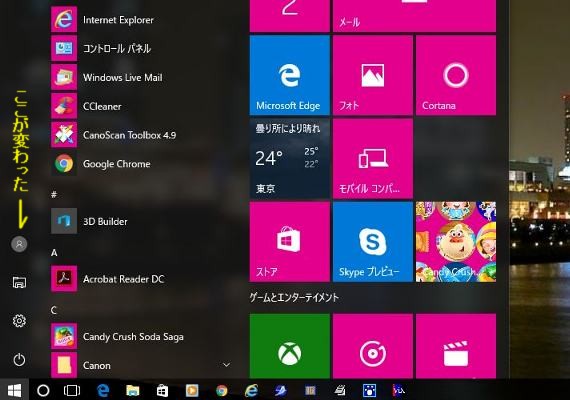Open 3D Builder app

point(142,221)
